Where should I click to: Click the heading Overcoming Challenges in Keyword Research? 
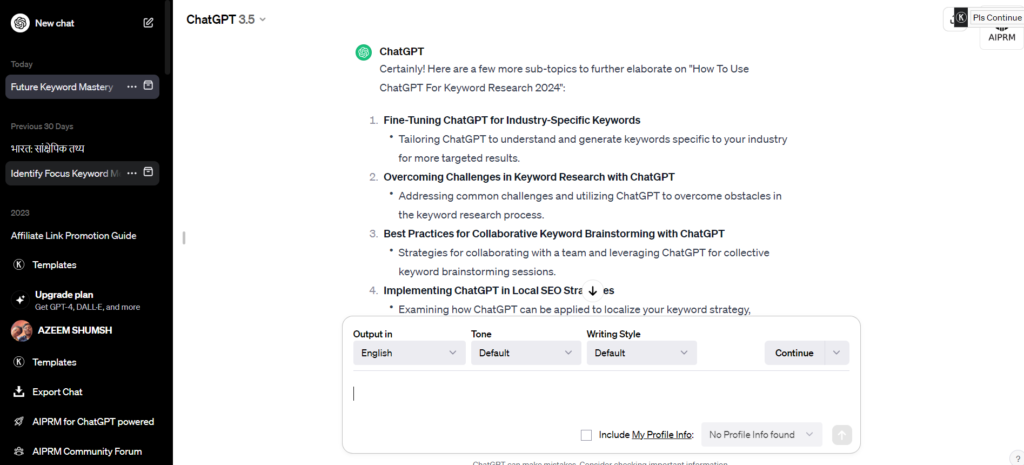[x=529, y=177]
